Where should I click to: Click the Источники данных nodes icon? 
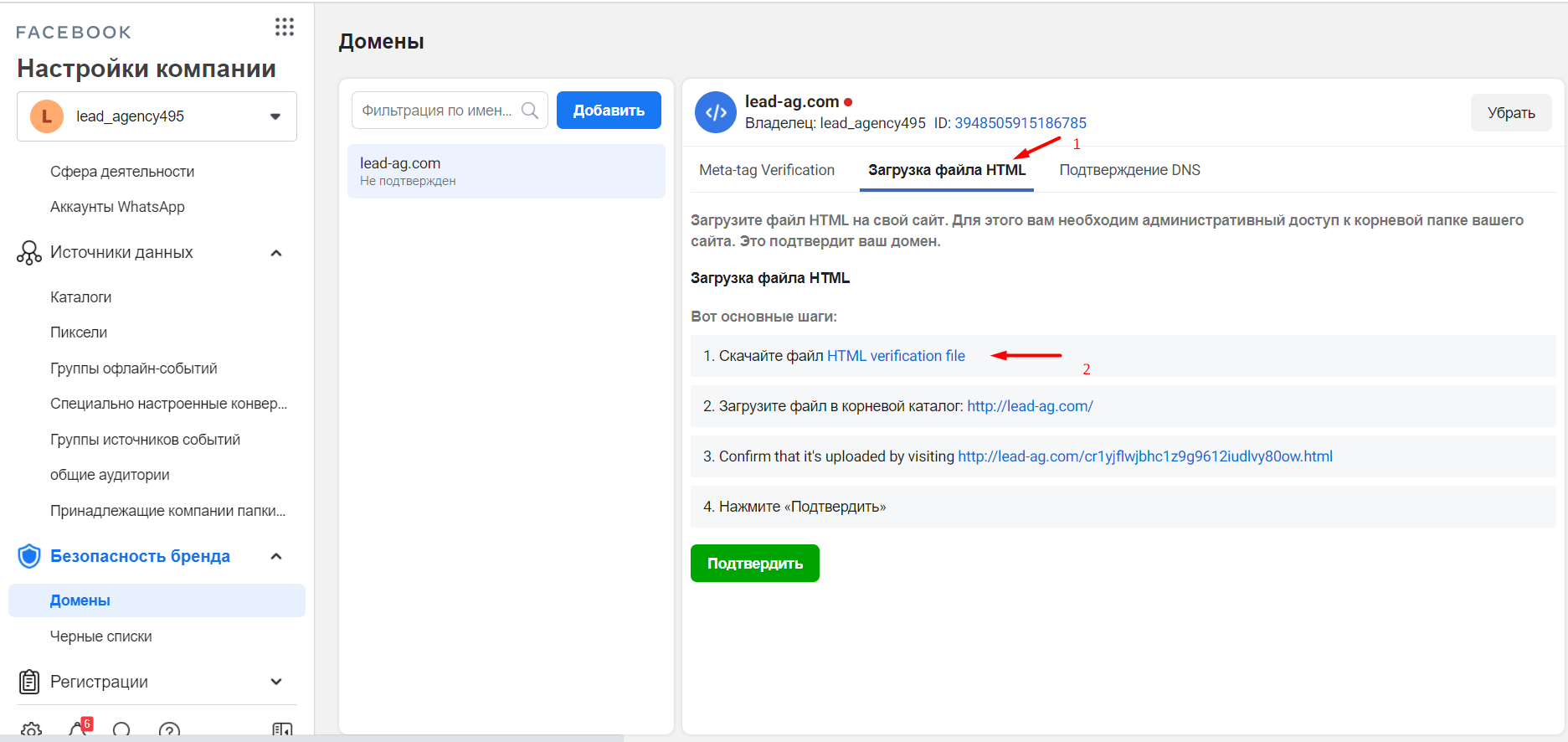click(29, 253)
